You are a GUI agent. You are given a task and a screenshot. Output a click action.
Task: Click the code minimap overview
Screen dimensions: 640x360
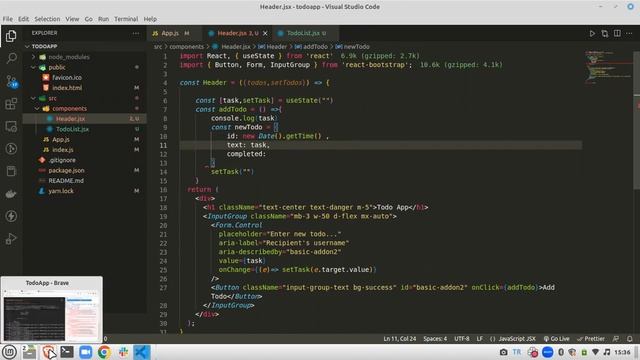(x=608, y=67)
